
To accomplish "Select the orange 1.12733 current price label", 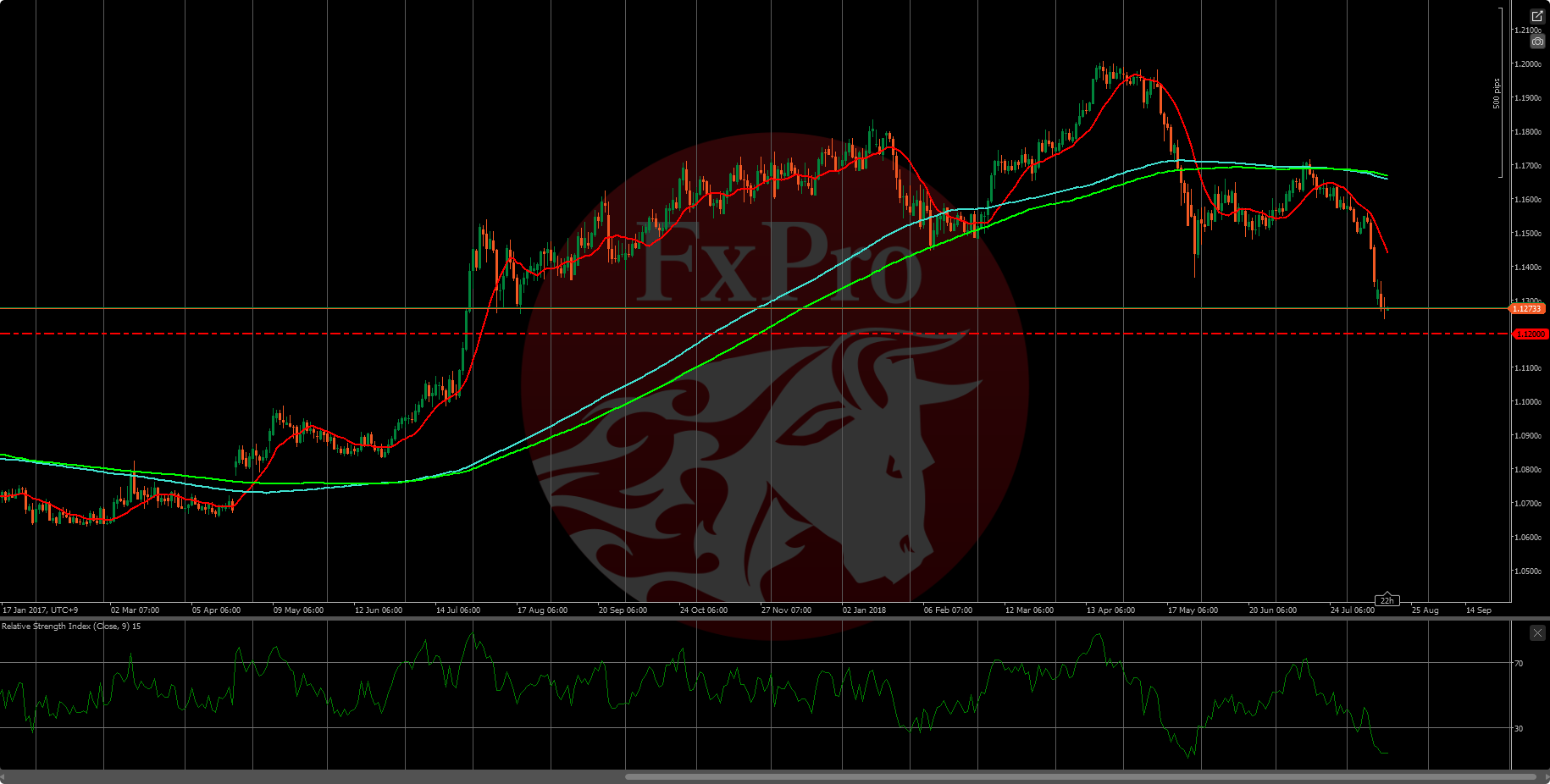I will click(x=1527, y=309).
